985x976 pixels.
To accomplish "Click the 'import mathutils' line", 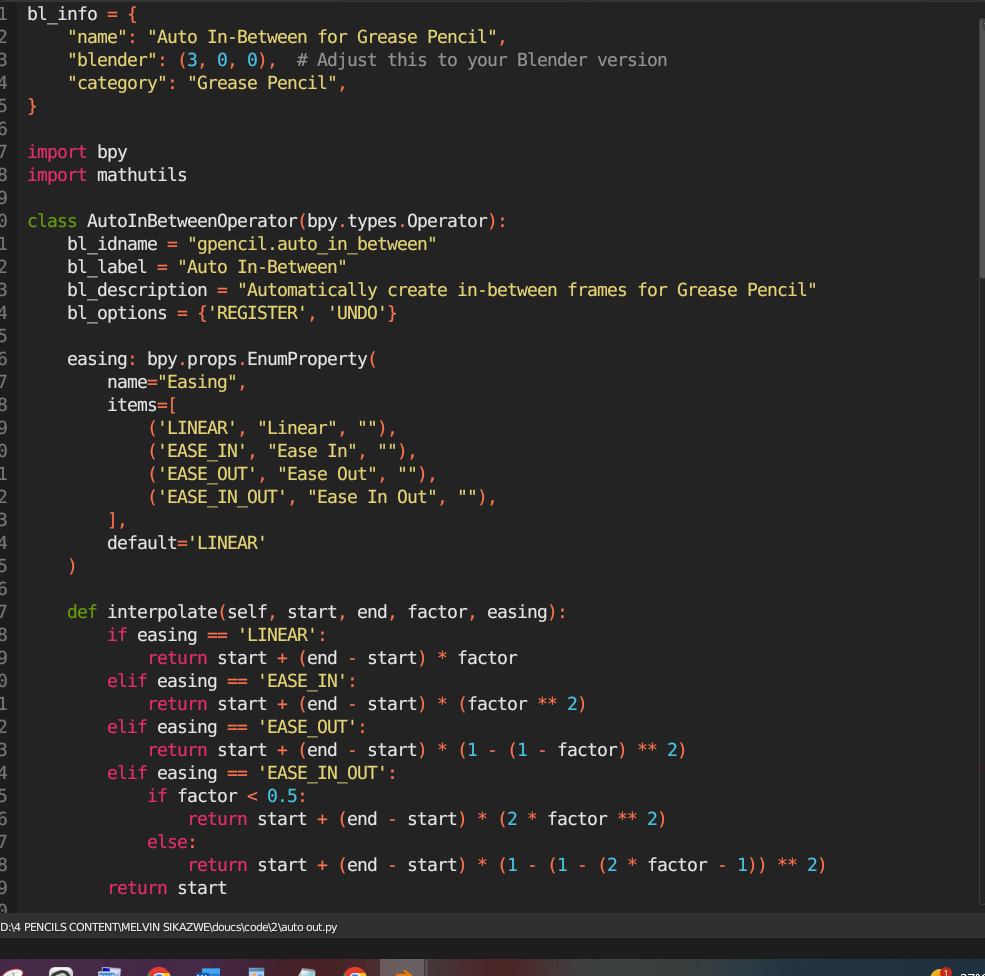I will click(107, 175).
